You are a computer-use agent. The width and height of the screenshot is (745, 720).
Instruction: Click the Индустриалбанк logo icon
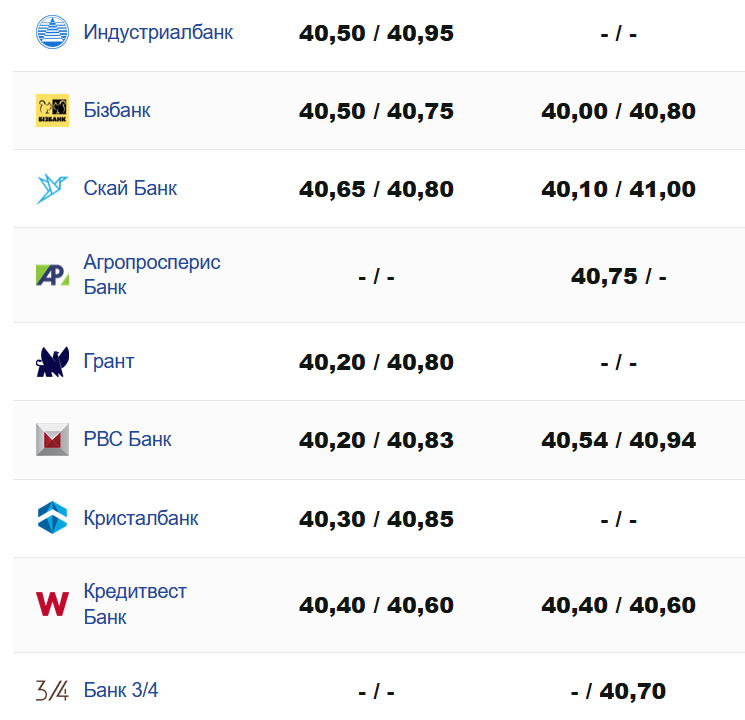coord(52,33)
